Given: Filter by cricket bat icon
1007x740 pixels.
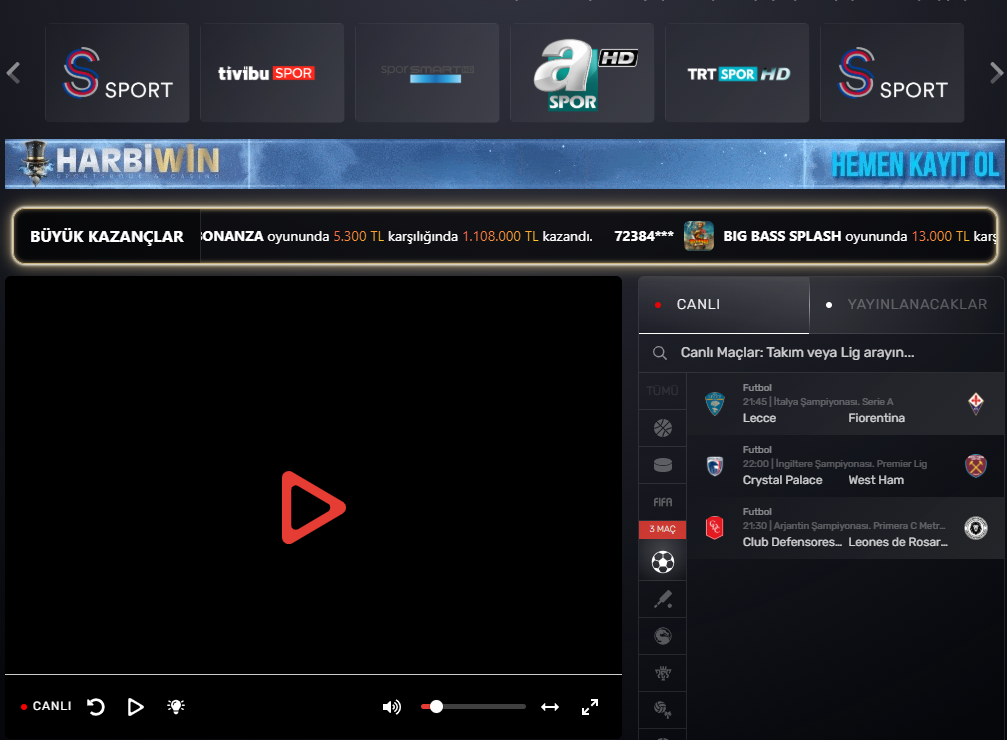Looking at the screenshot, I should click(663, 599).
